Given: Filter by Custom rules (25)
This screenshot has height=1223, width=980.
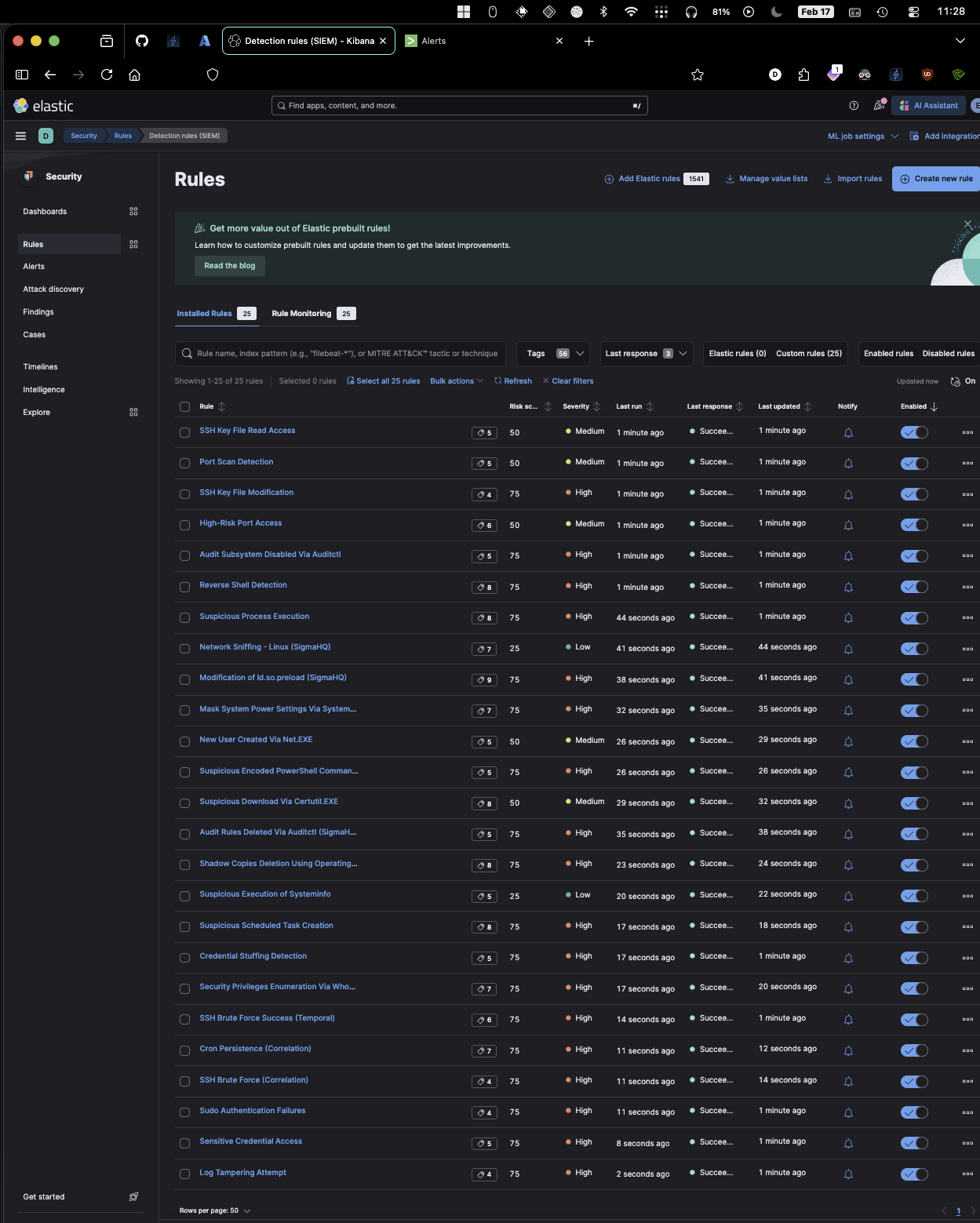Looking at the screenshot, I should point(809,354).
